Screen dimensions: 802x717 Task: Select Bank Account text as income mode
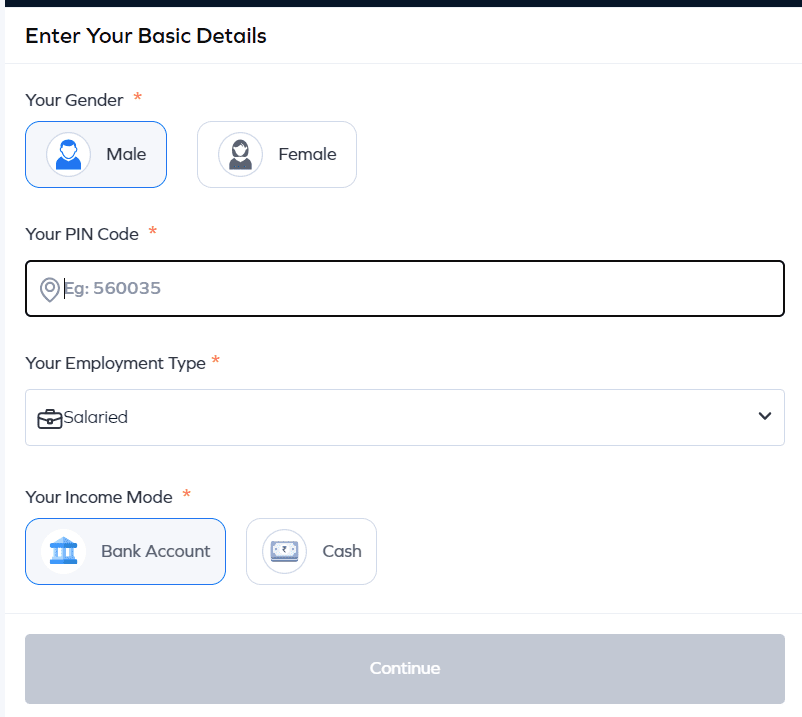(x=155, y=551)
